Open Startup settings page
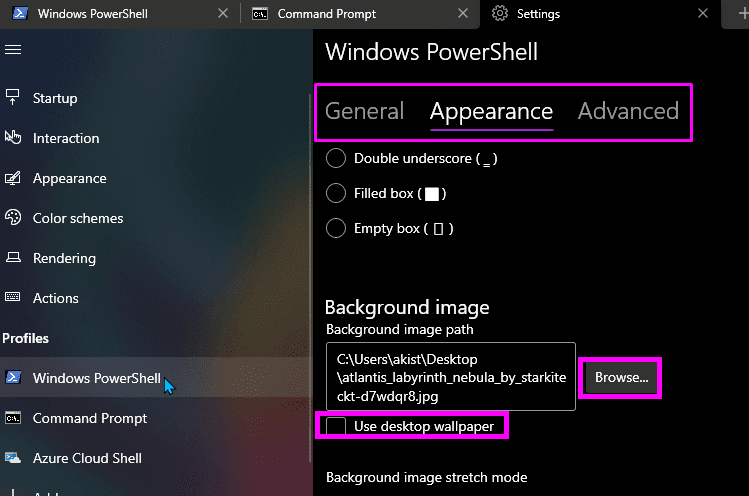This screenshot has height=496, width=749. 155,98
